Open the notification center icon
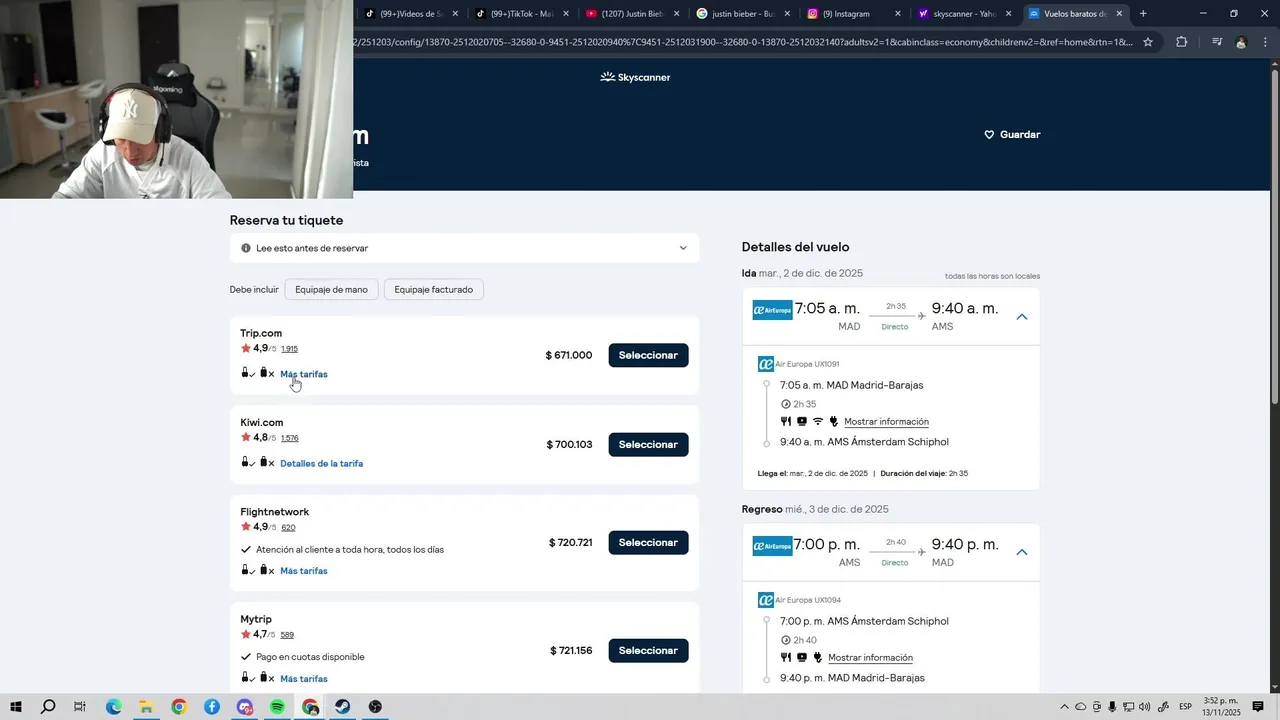Viewport: 1280px width, 720px height. [x=1258, y=707]
